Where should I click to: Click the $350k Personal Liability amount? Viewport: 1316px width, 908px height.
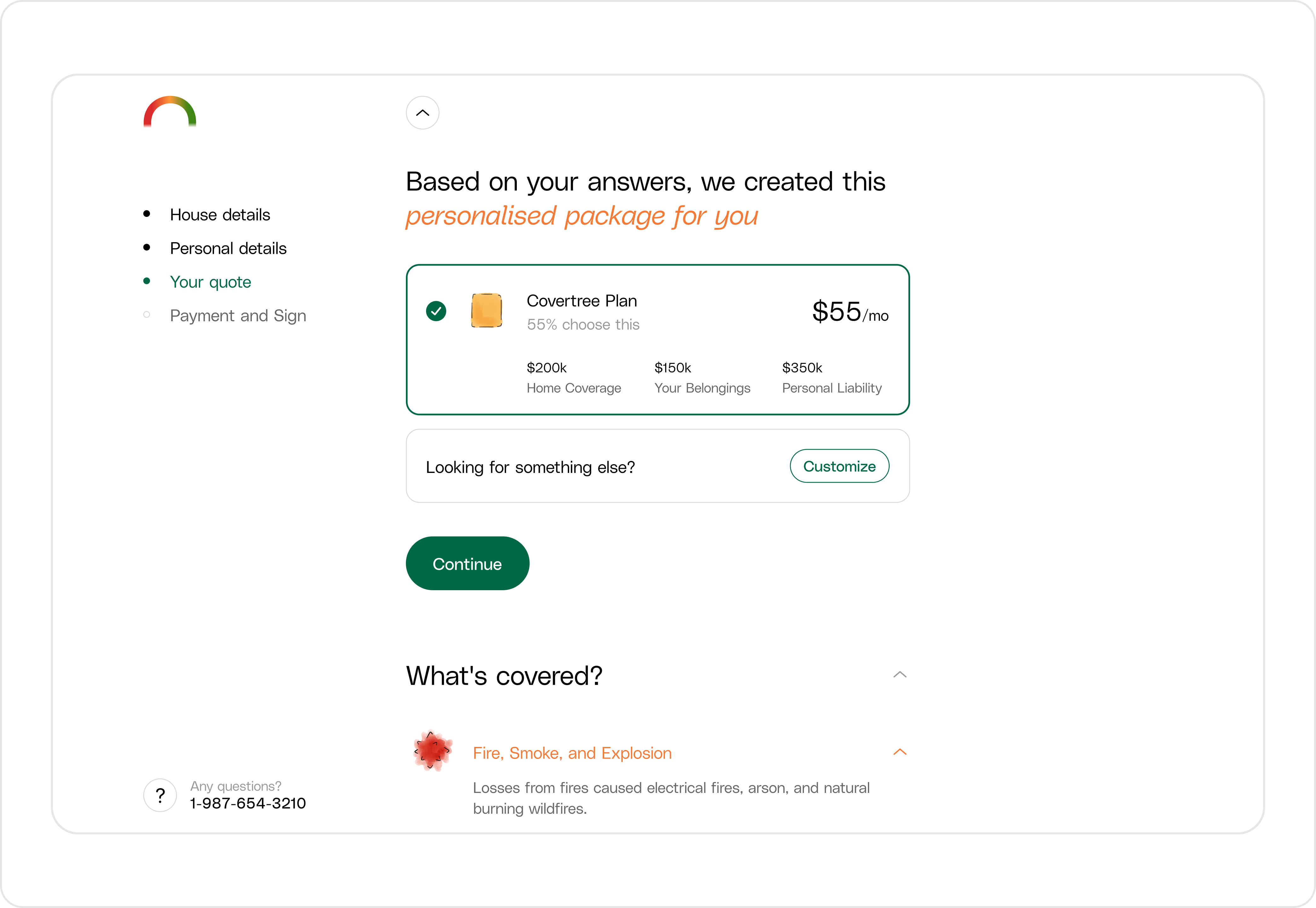[802, 368]
